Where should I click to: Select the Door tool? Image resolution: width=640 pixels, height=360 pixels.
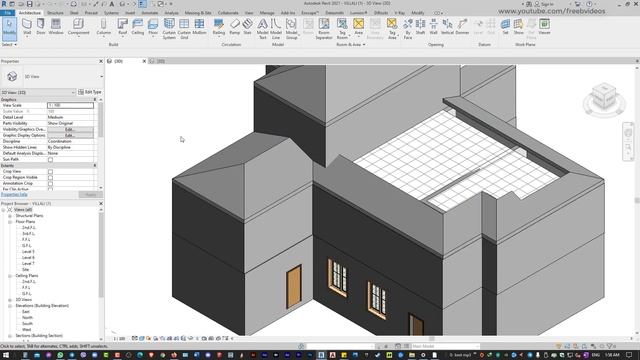tap(41, 27)
